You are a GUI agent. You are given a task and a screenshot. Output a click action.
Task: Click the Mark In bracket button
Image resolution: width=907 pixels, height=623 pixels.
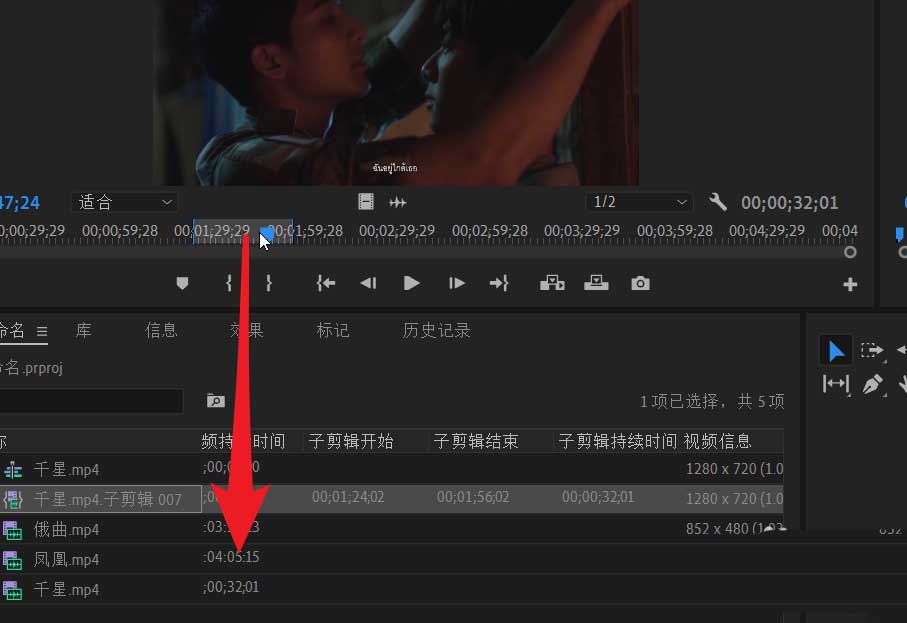[x=229, y=283]
